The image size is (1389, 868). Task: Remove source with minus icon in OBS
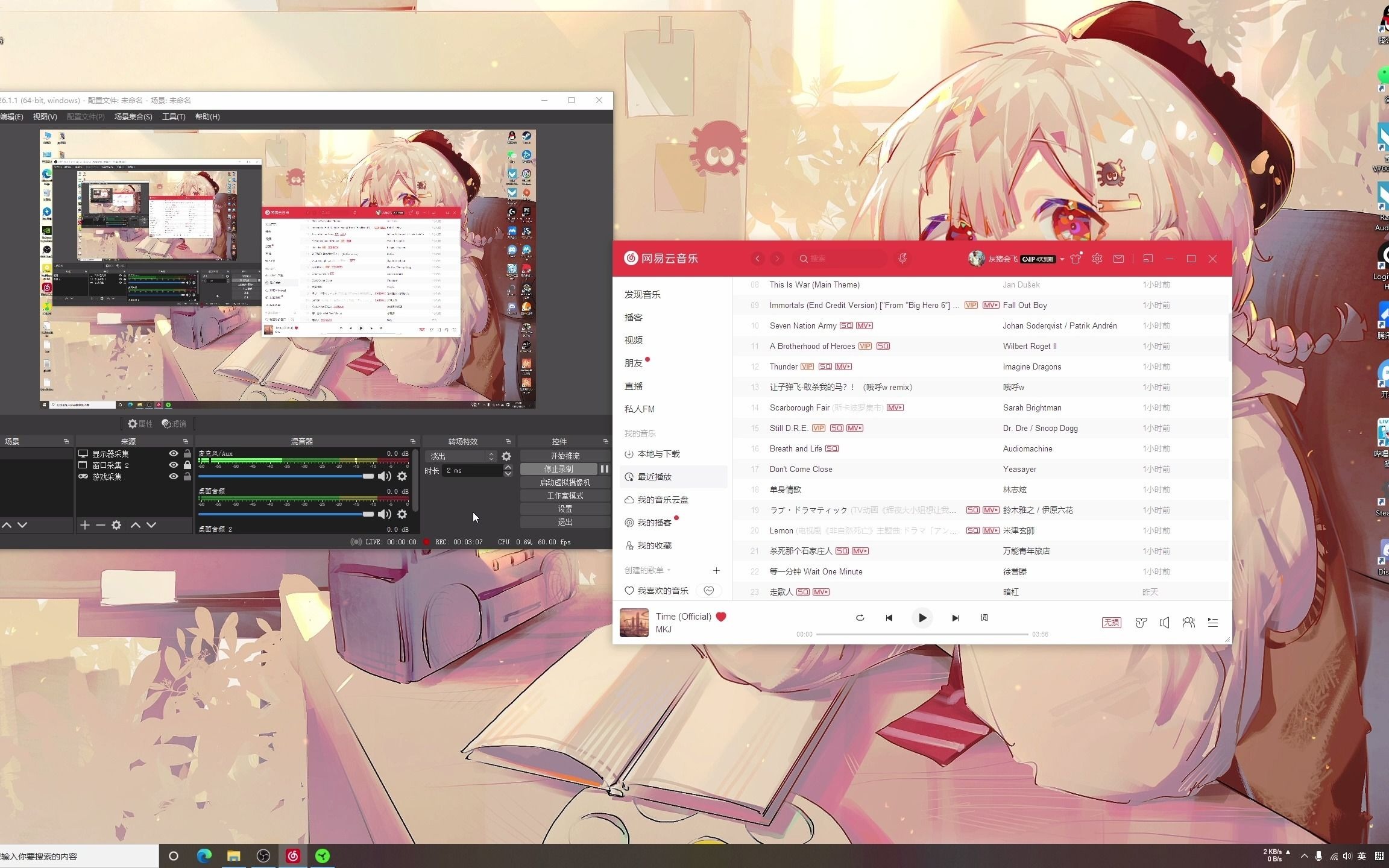(x=101, y=525)
